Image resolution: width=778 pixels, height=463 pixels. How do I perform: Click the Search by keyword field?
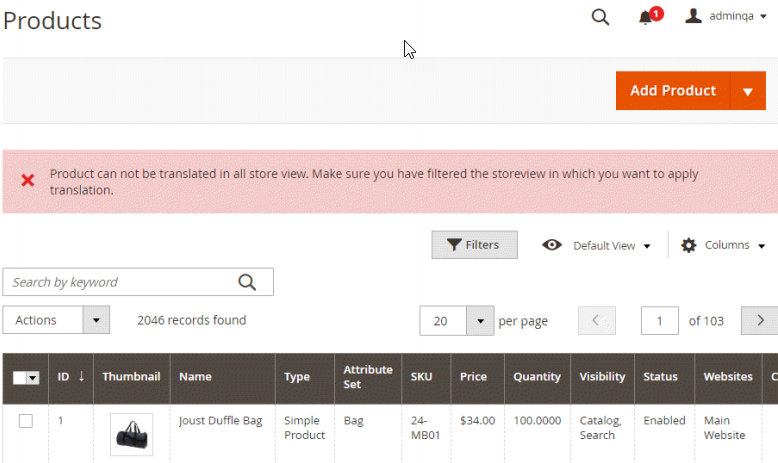coord(120,282)
